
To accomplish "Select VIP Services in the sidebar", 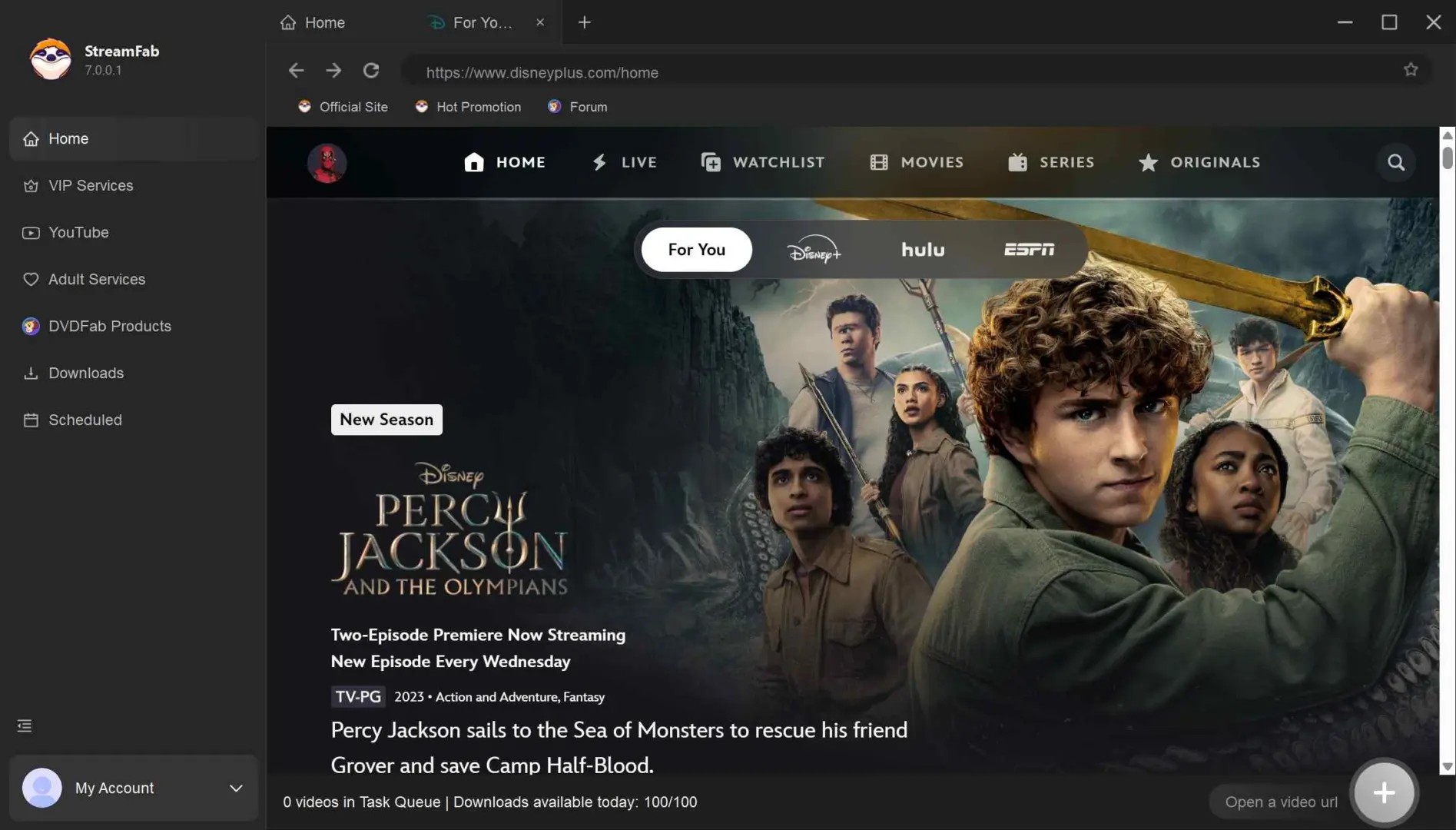I will click(x=89, y=185).
